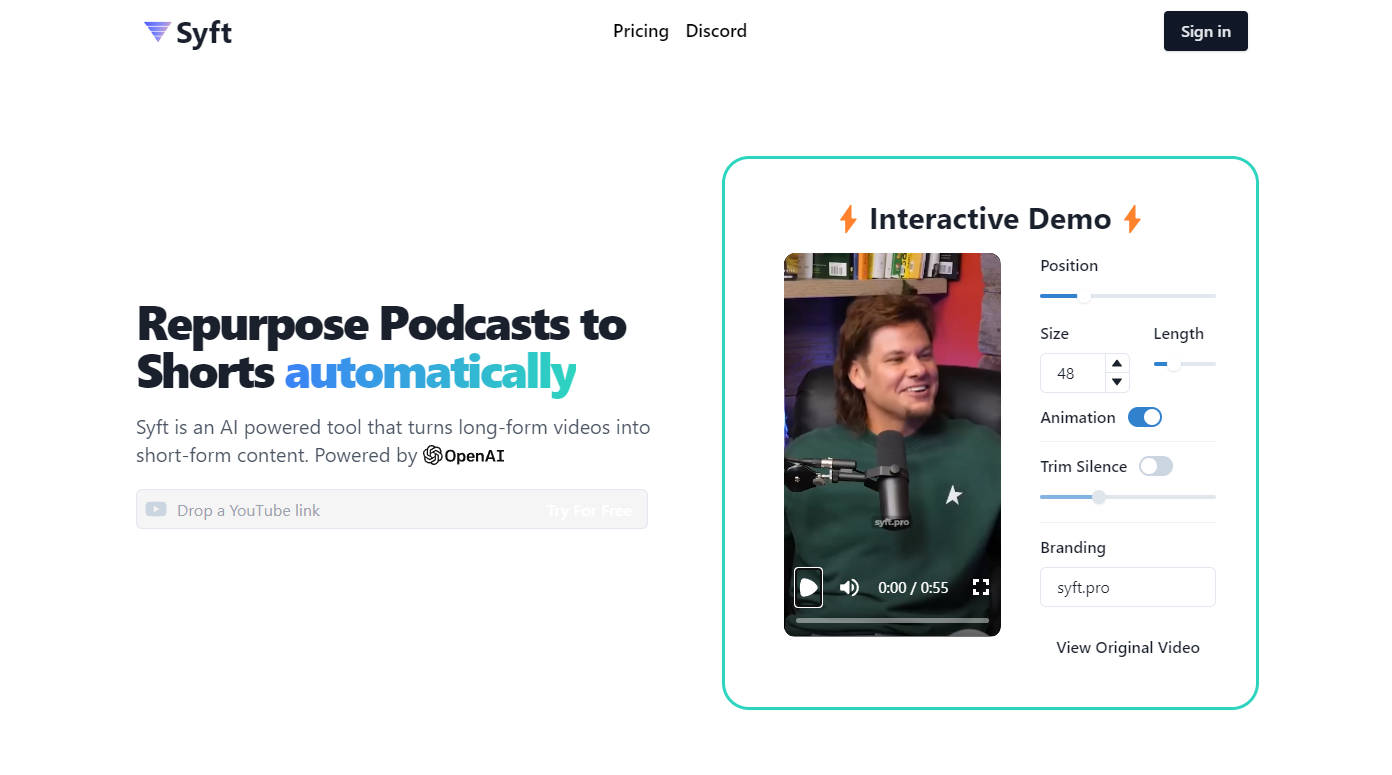Adjust the Position slider
This screenshot has height=775, width=1392.
pos(1083,296)
